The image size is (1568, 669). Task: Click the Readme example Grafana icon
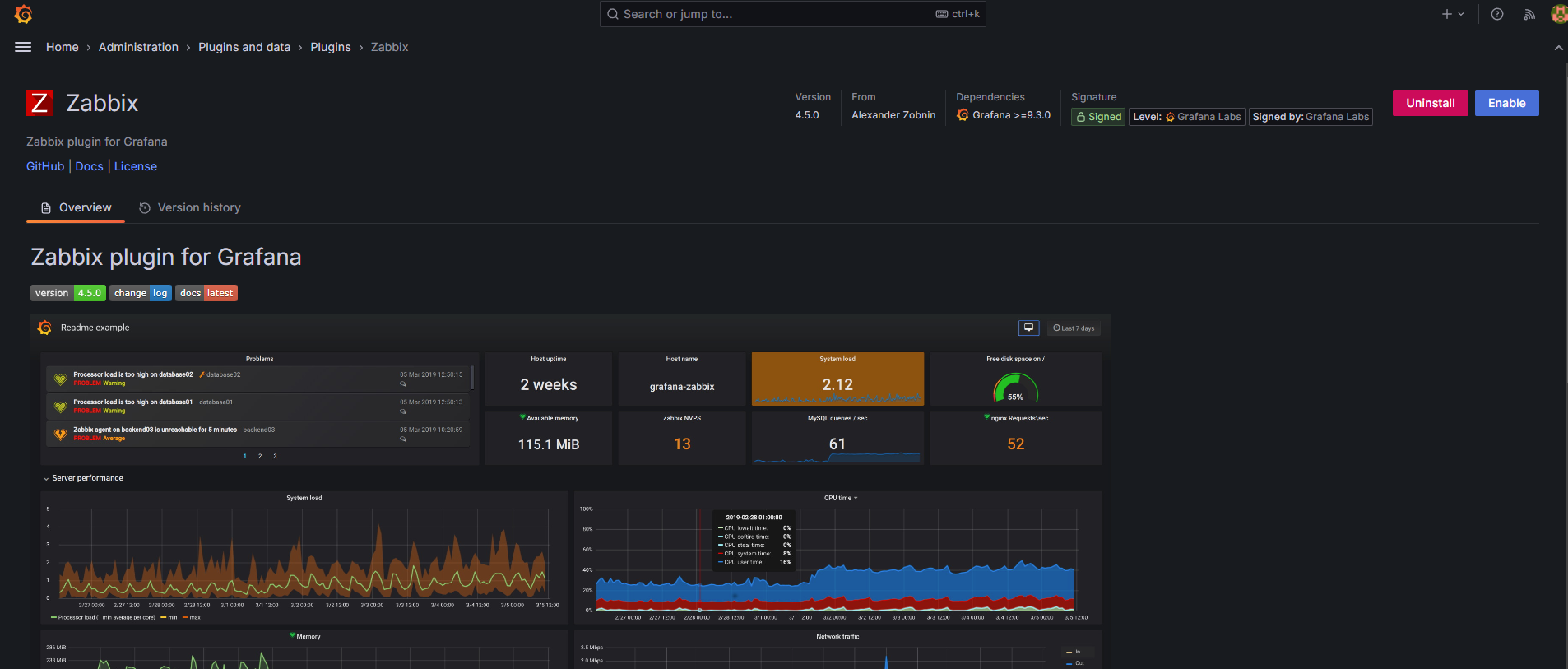[x=44, y=328]
